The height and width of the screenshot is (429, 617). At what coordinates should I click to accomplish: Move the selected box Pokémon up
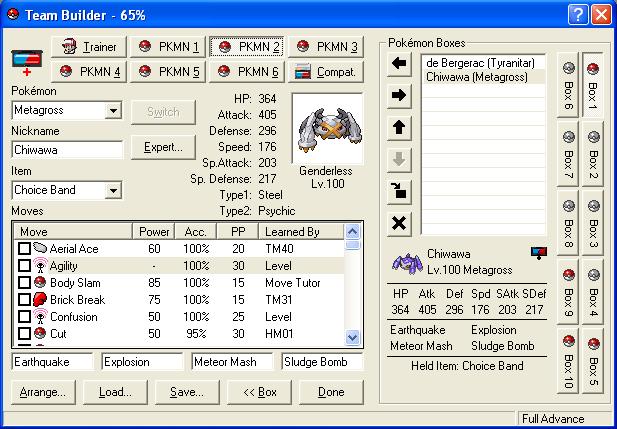click(399, 127)
